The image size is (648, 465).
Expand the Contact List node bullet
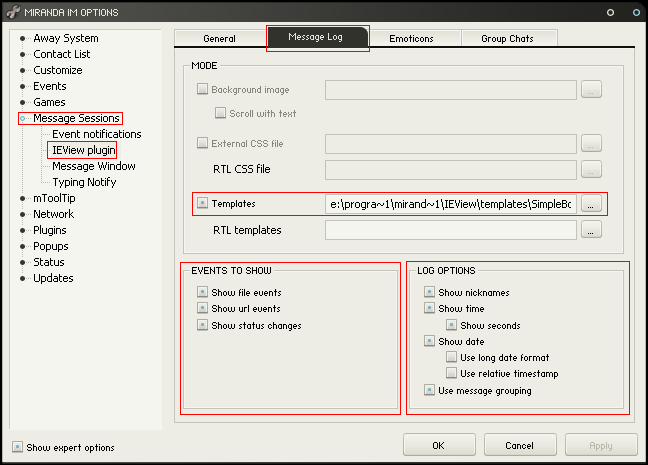coord(23,55)
